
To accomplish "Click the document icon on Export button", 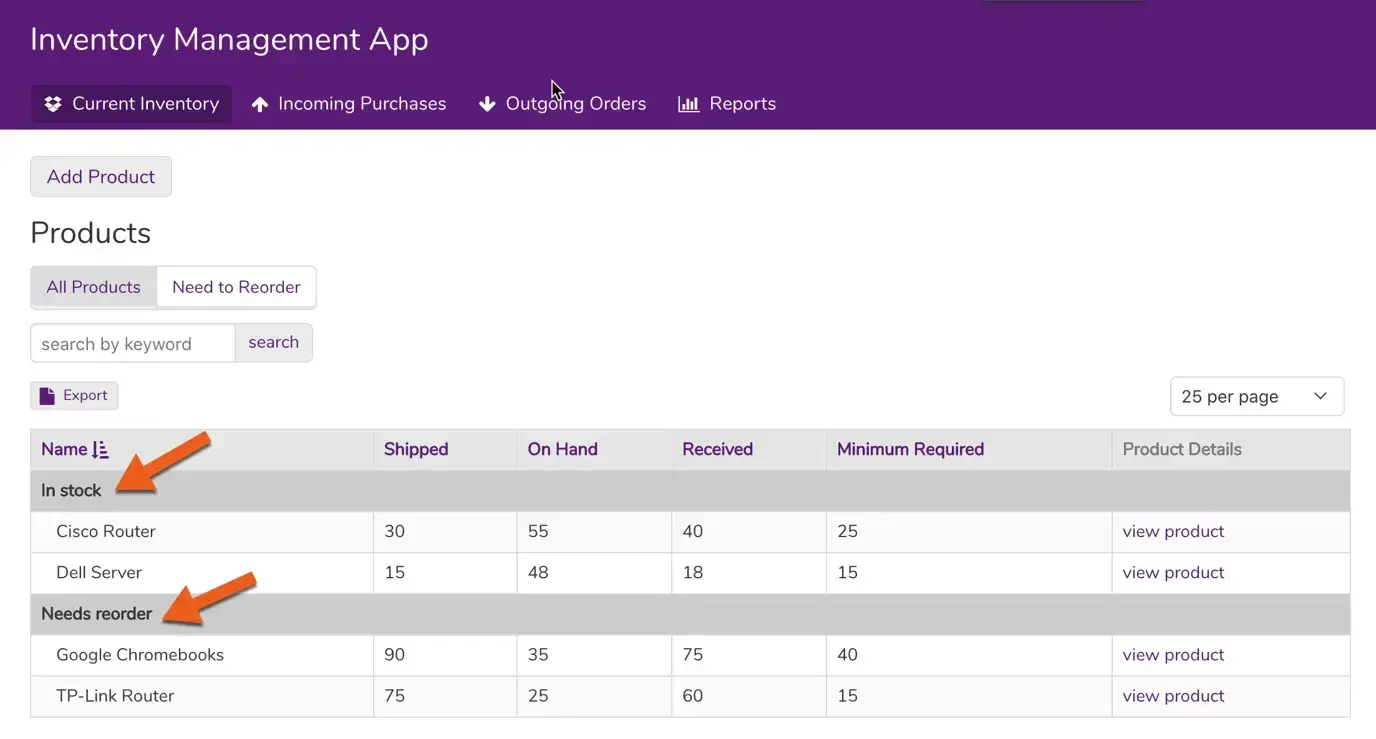I will pos(47,396).
